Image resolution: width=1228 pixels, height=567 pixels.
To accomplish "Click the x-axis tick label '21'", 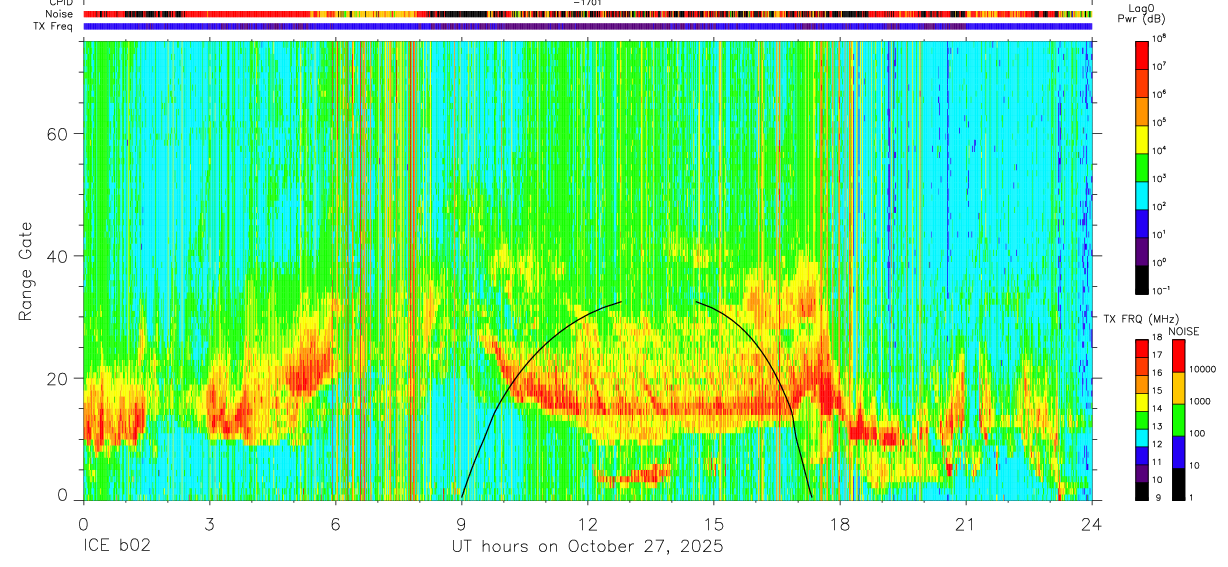I will tap(966, 524).
